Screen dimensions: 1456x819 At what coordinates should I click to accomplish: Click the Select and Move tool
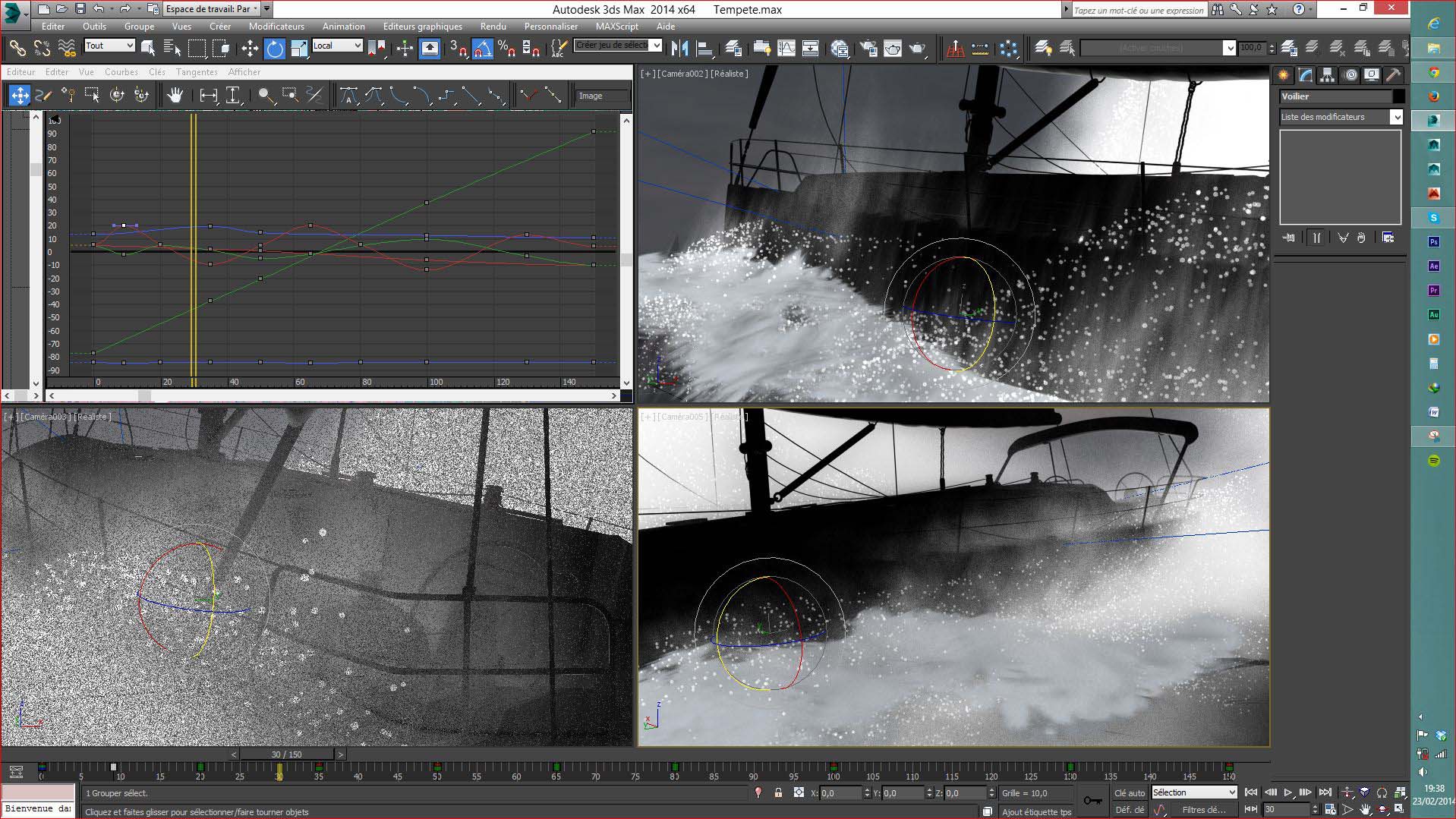pyautogui.click(x=250, y=49)
